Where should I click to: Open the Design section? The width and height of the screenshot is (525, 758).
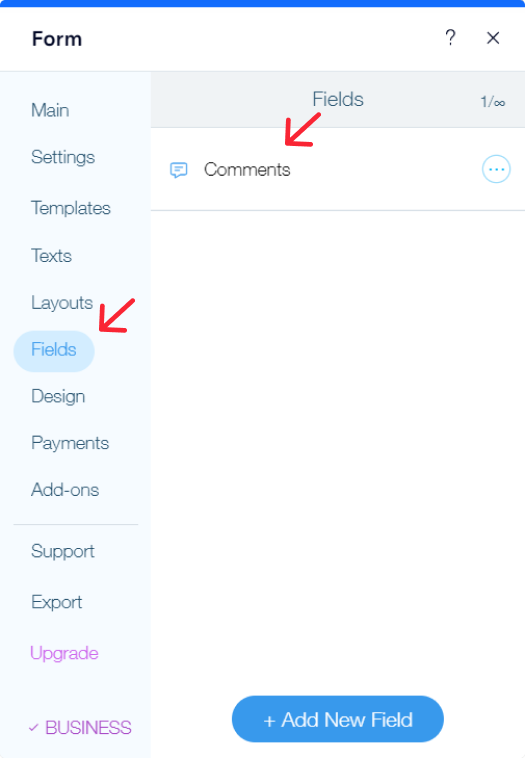click(x=58, y=396)
